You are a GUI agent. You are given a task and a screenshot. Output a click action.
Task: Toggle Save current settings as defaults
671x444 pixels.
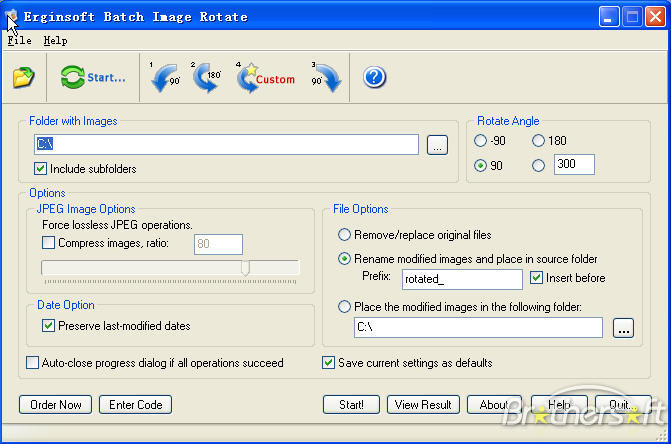click(x=407, y=363)
